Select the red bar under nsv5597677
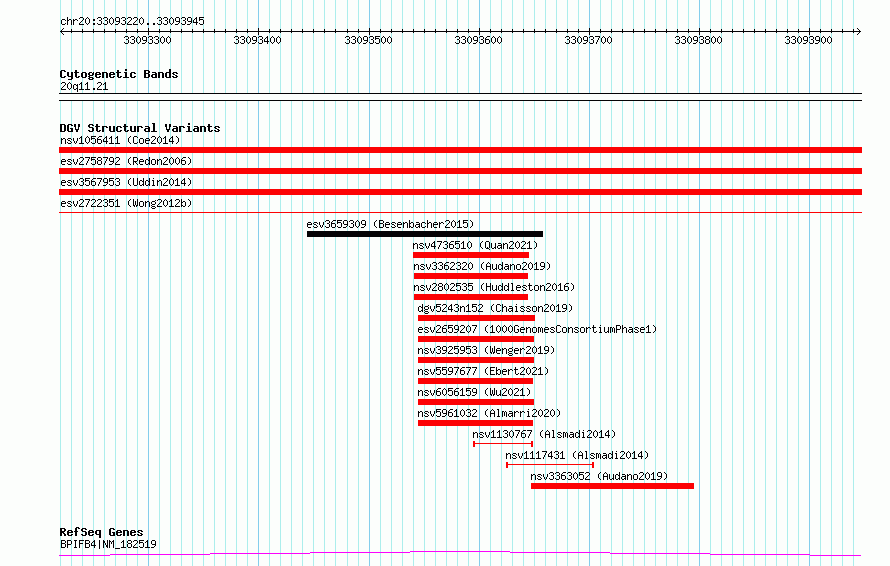The height and width of the screenshot is (566, 890). click(x=476, y=381)
